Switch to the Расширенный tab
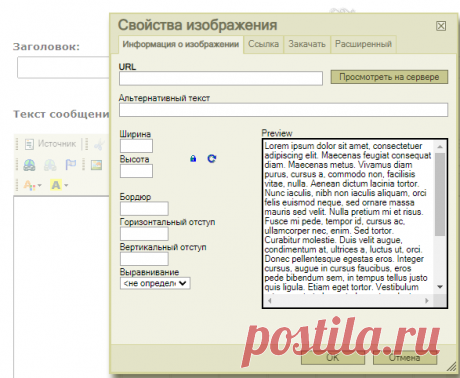This screenshot has width=460, height=378. point(363,44)
